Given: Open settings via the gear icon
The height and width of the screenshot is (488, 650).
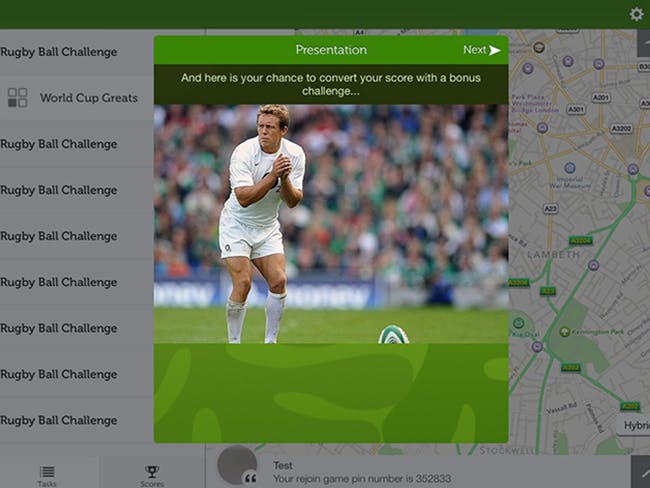Looking at the screenshot, I should tap(636, 15).
